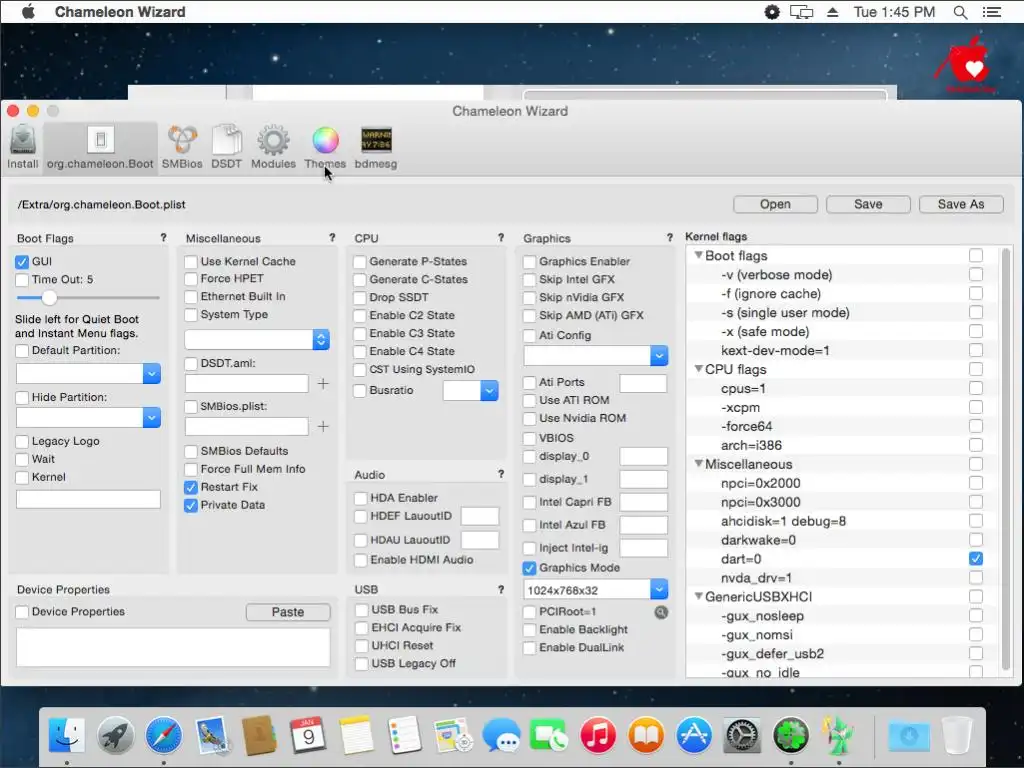Open the System Type dropdown
The width and height of the screenshot is (1024, 768).
(321, 340)
